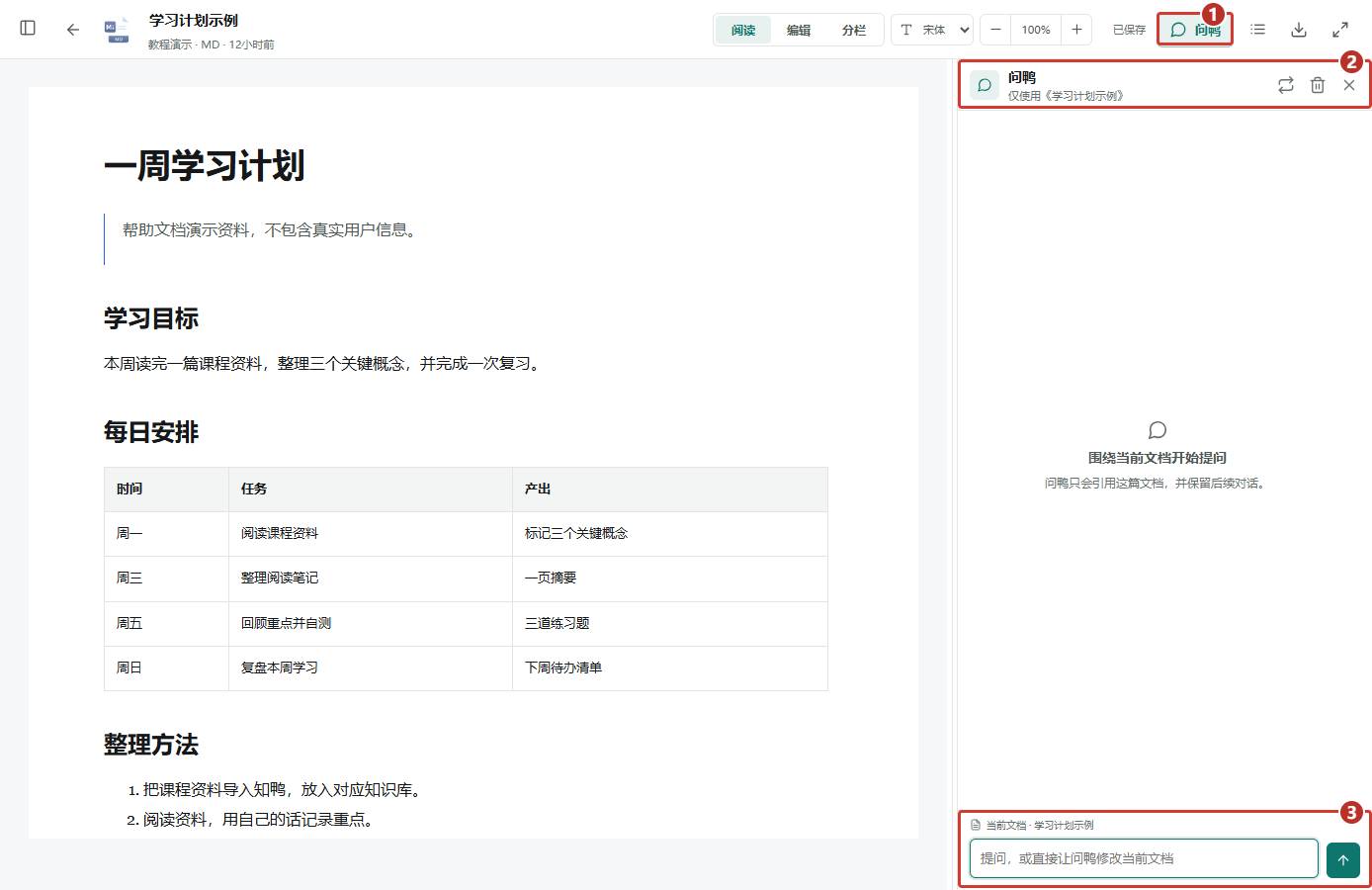This screenshot has width=1372, height=890.
Task: Click the document title 学习计划示例
Action: 194,20
